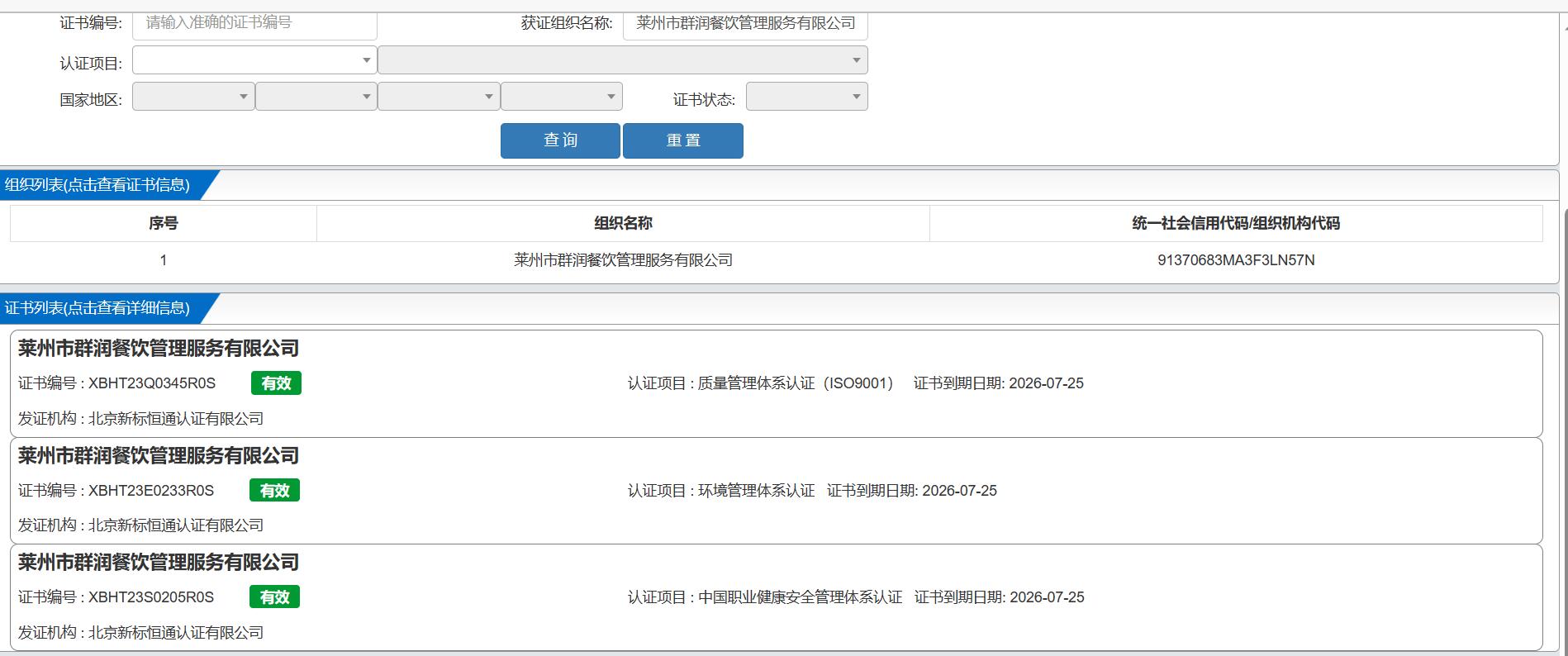Viewport: 1568px width, 656px height.
Task: Click 环境管理体系认证 item text
Action: click(x=756, y=491)
